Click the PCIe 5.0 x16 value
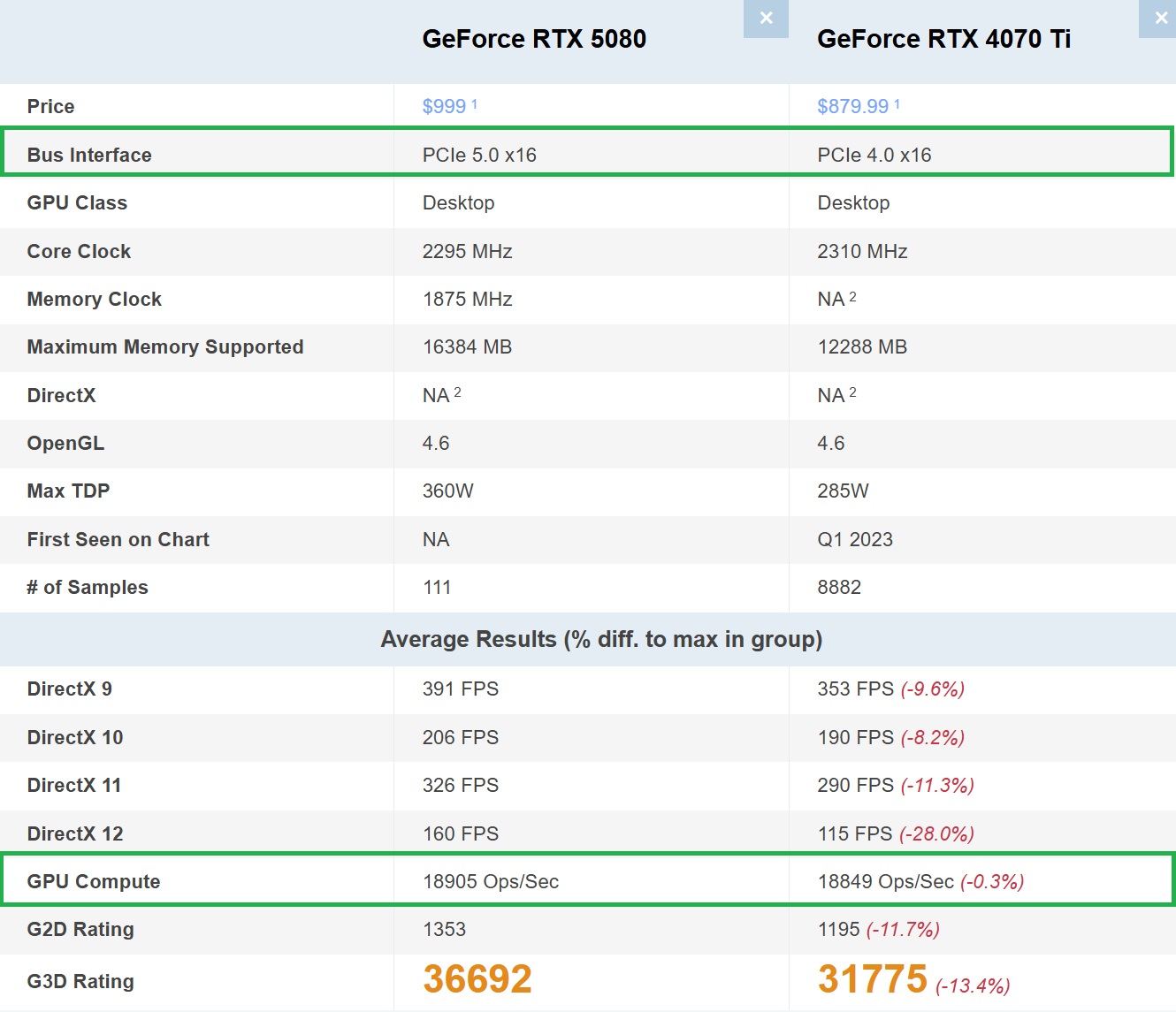The height and width of the screenshot is (1012, 1176). [x=479, y=155]
